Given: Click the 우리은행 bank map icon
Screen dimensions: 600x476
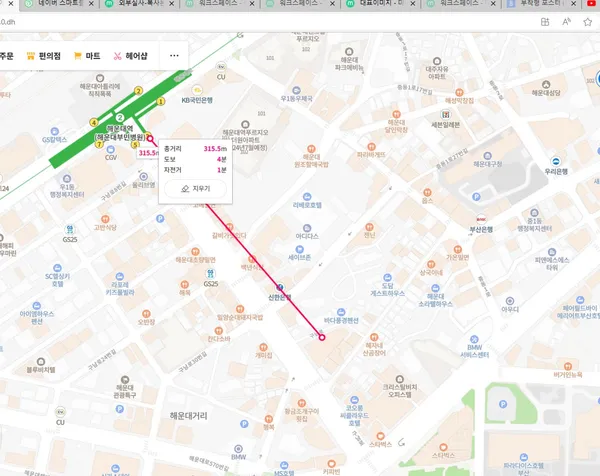Looking at the screenshot, I should (556, 161).
